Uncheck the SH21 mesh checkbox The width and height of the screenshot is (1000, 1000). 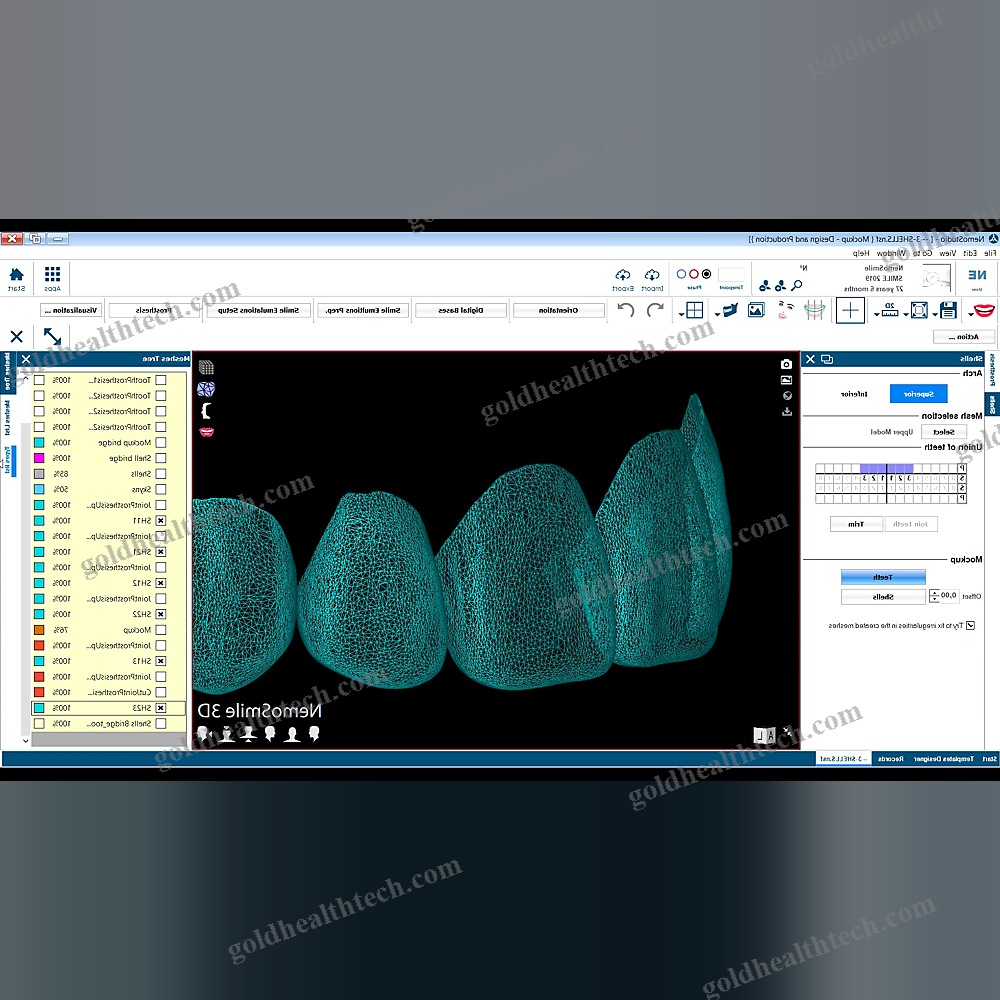tap(161, 552)
